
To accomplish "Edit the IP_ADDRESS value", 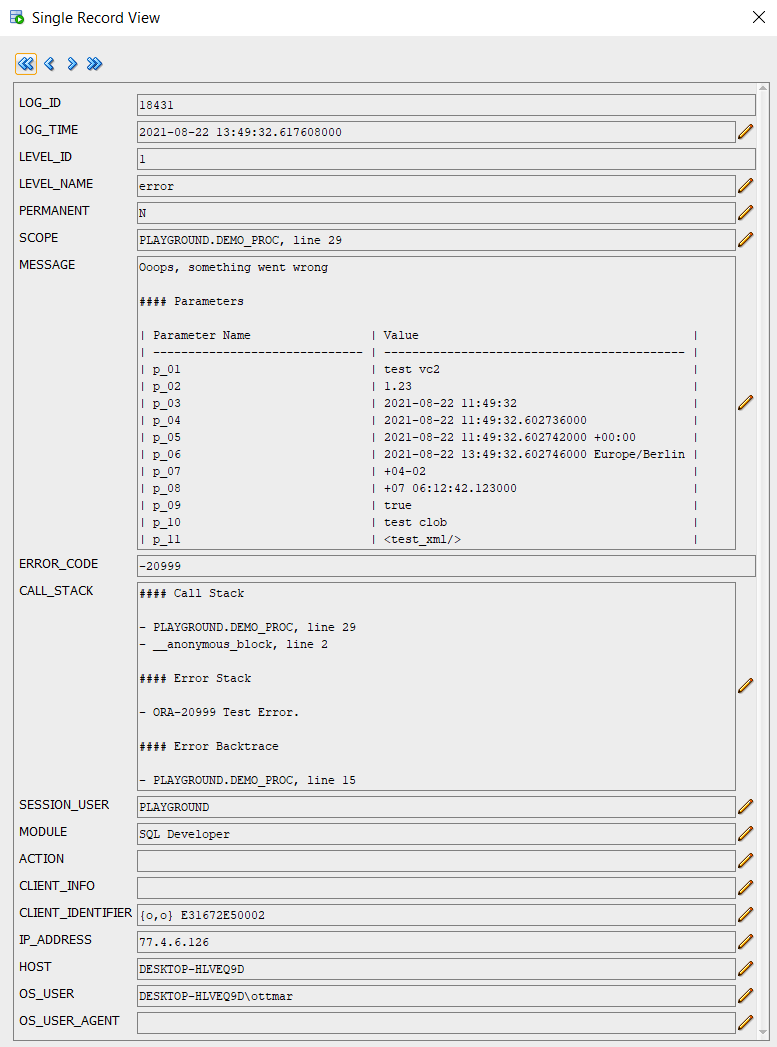I will [746, 941].
